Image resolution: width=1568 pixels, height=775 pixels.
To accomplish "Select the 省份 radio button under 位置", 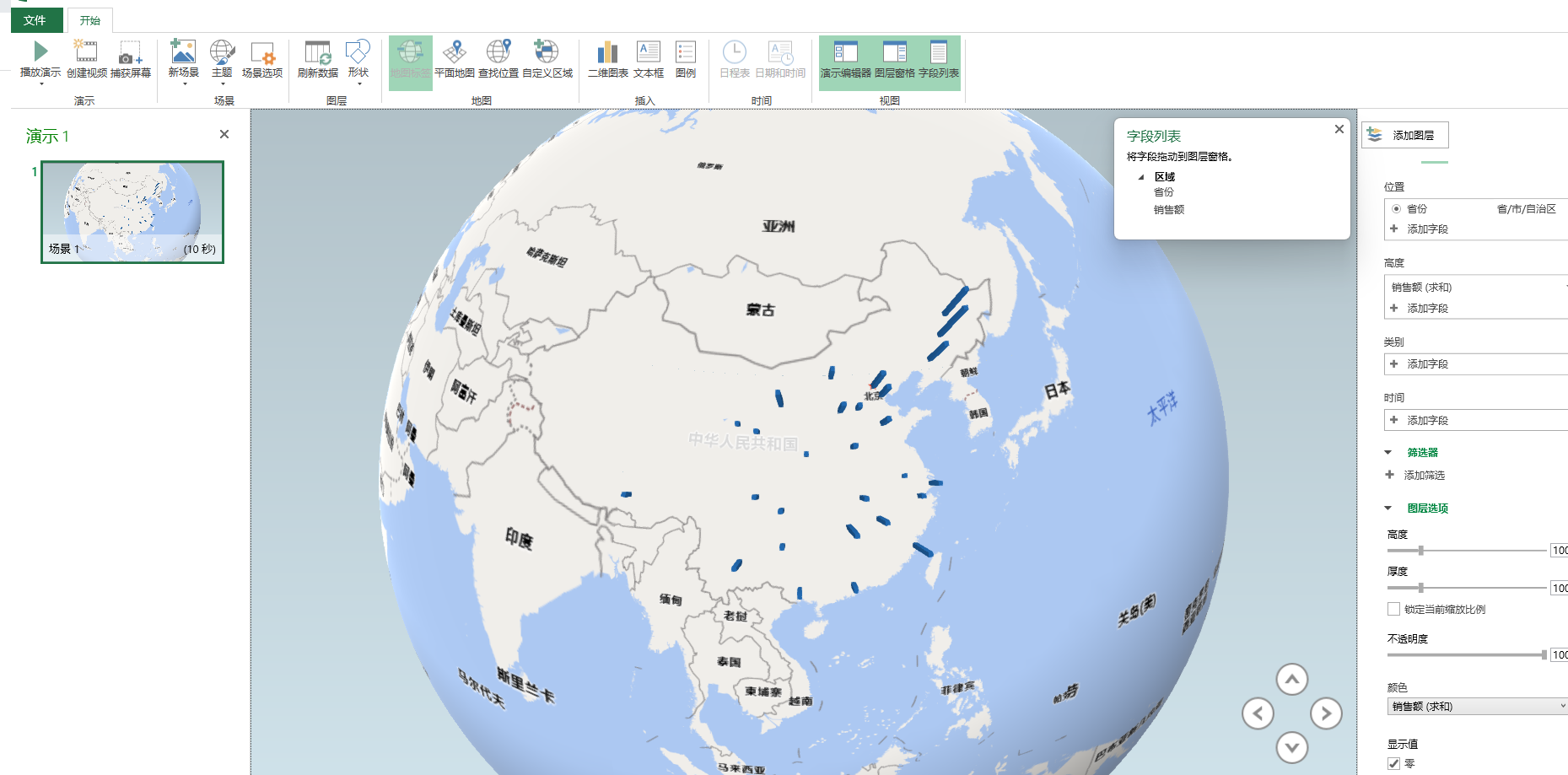I will [x=1396, y=208].
